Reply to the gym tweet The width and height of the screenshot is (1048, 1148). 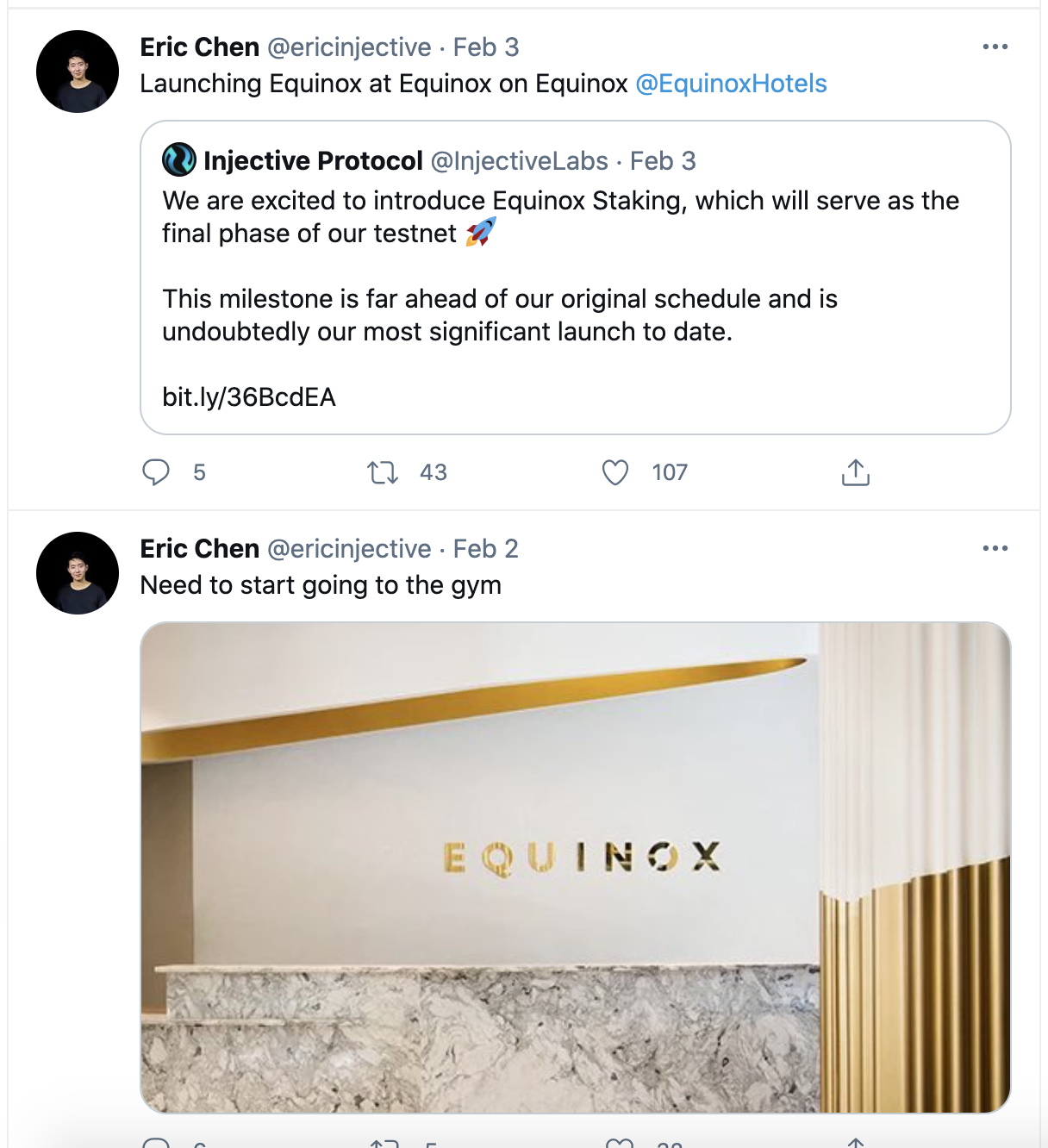click(156, 1144)
